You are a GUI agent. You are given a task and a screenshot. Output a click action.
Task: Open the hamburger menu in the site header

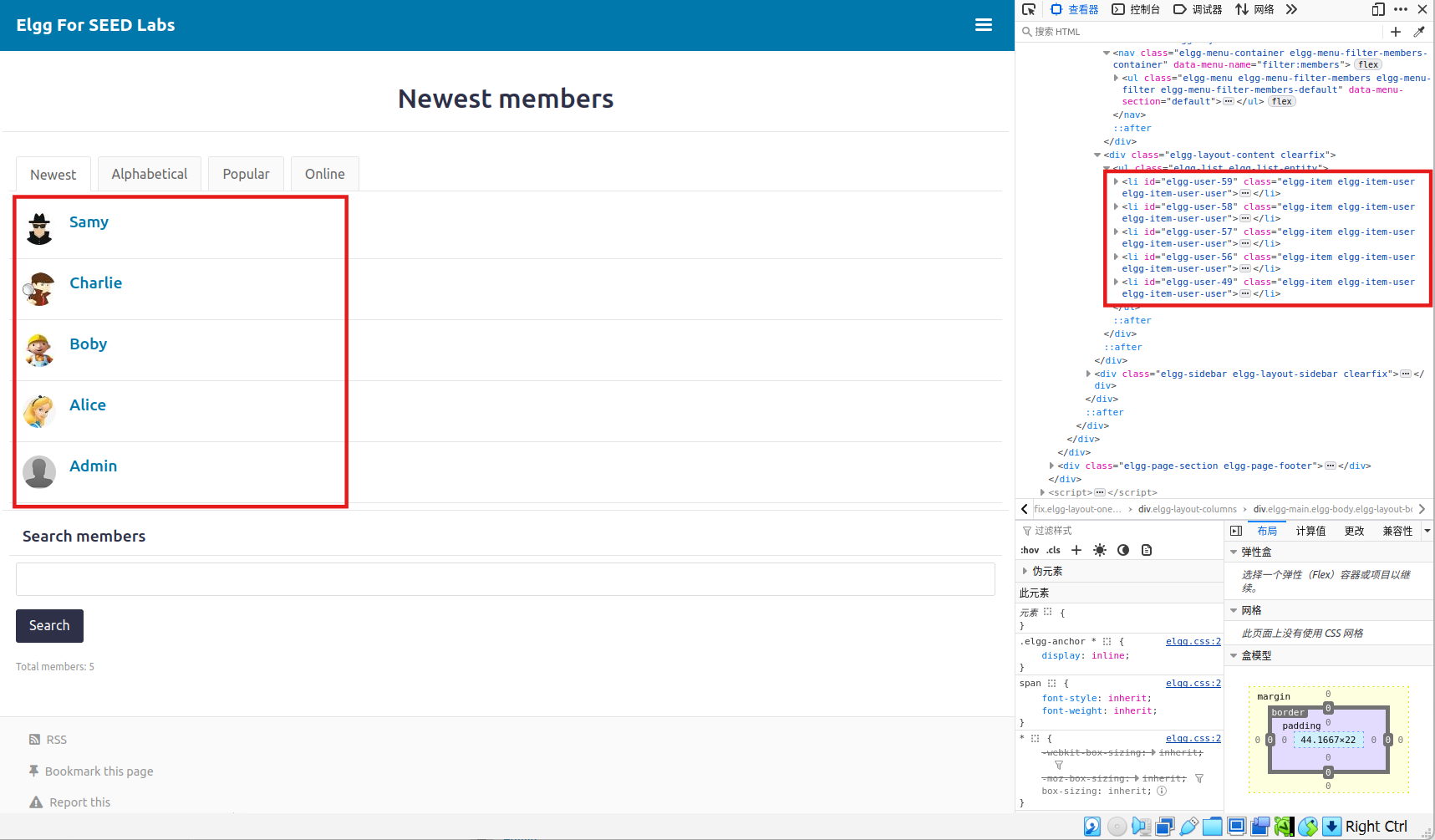click(x=984, y=25)
